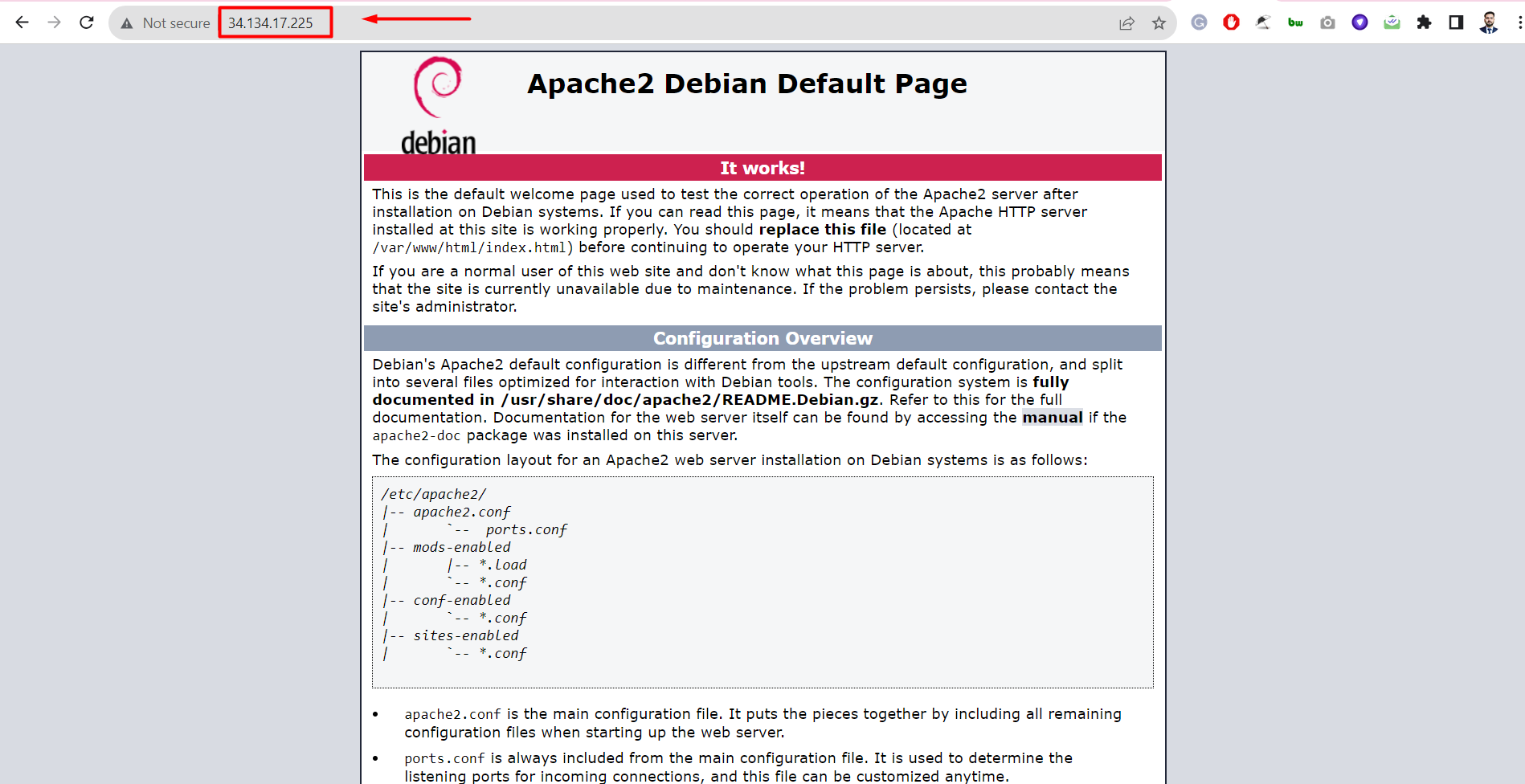This screenshot has width=1525, height=784.
Task: Go back to the previous page
Action: (22, 22)
